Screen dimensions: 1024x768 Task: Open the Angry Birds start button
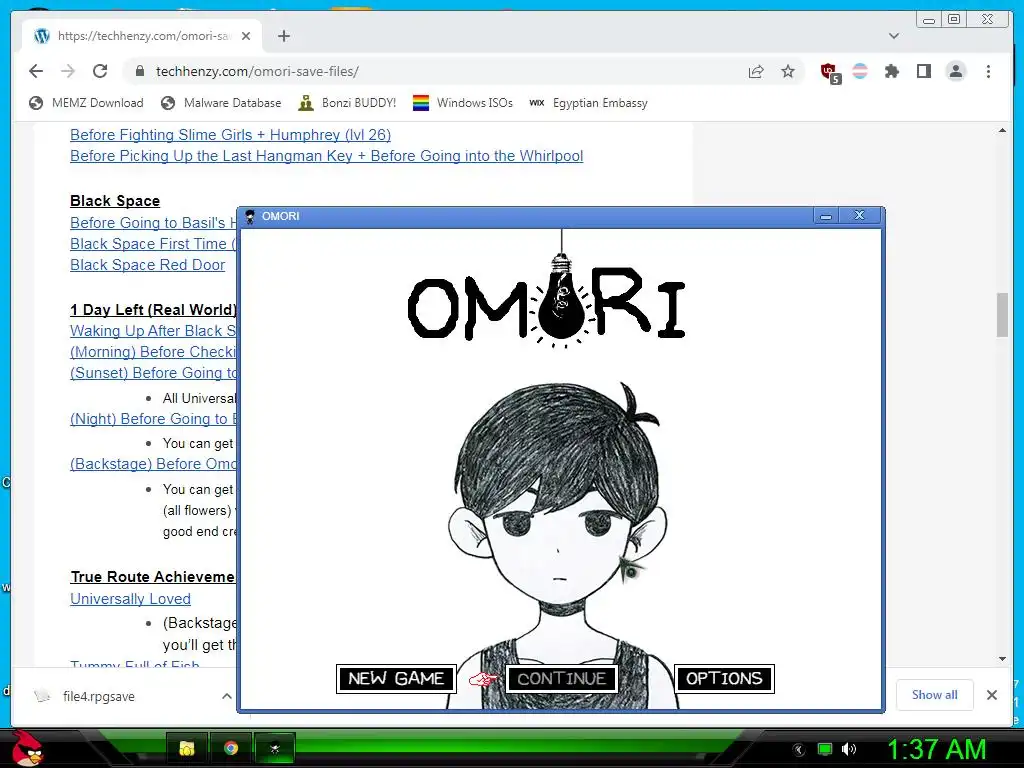click(x=27, y=748)
